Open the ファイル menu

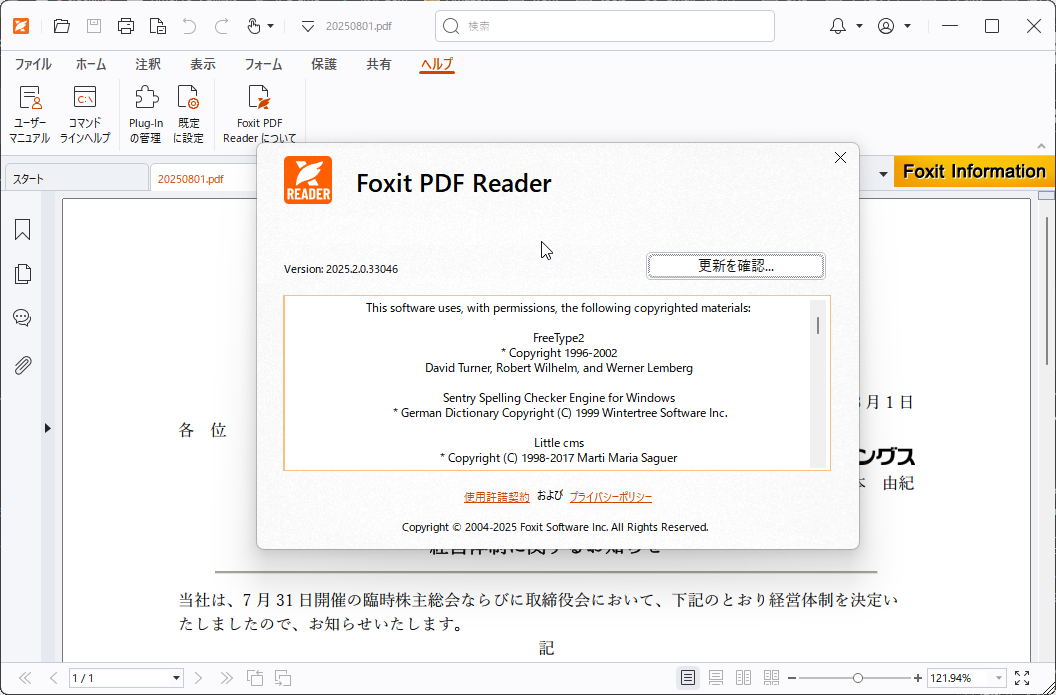32,63
